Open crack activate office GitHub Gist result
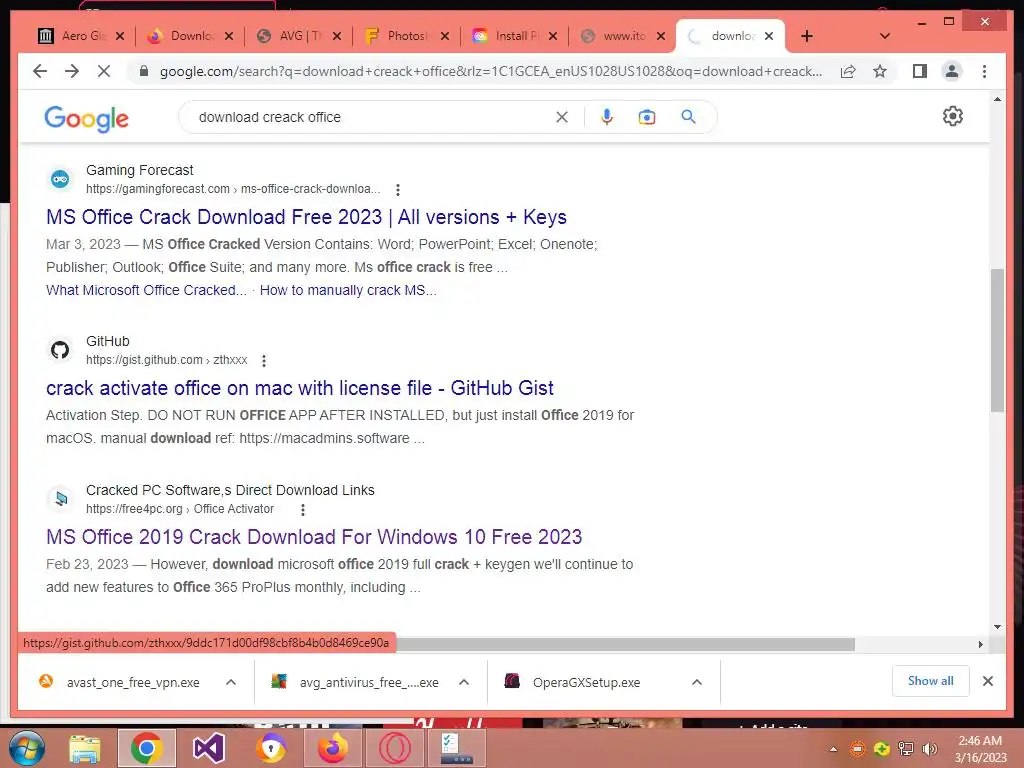The width and height of the screenshot is (1024, 768). pos(300,388)
